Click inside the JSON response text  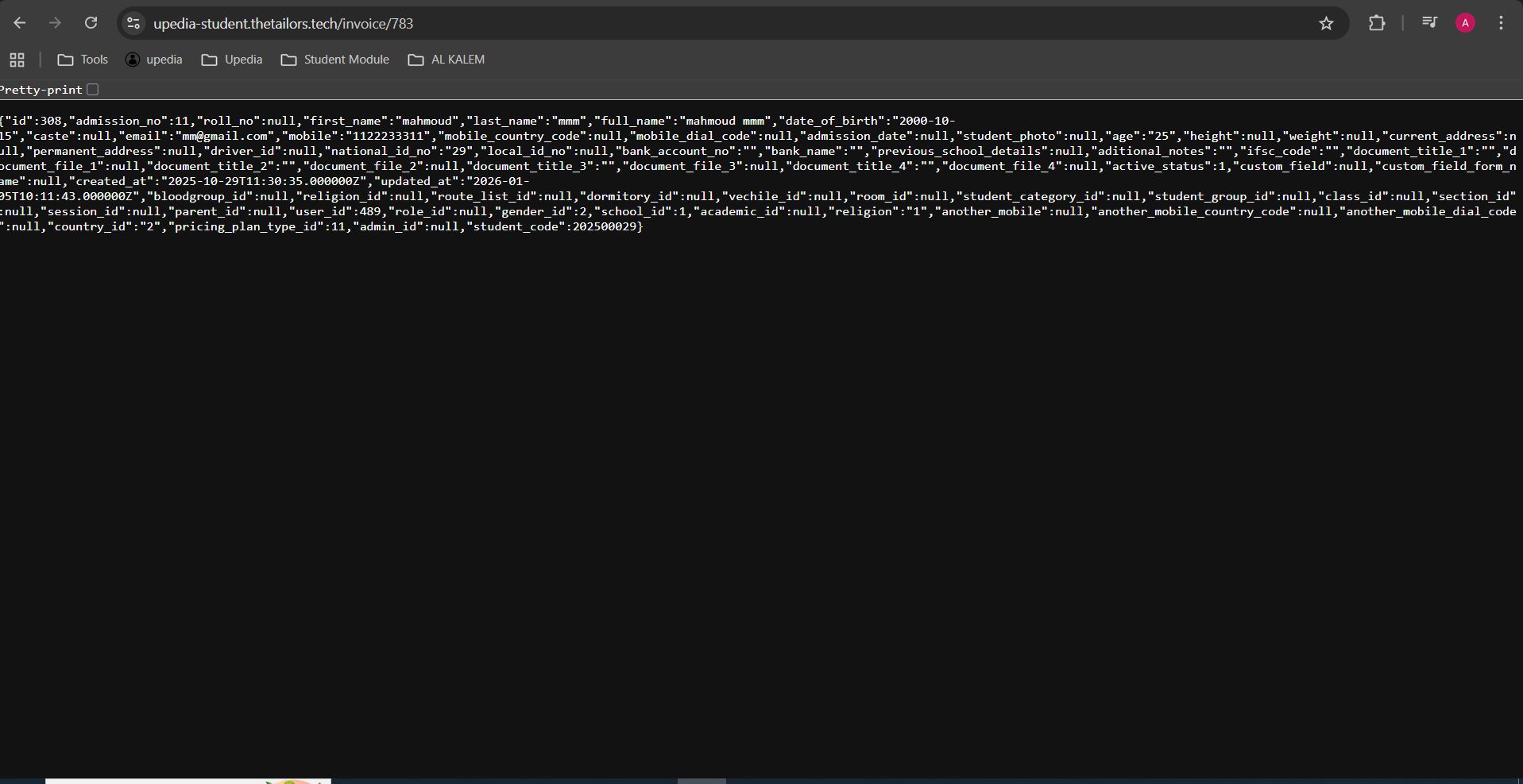point(477,166)
